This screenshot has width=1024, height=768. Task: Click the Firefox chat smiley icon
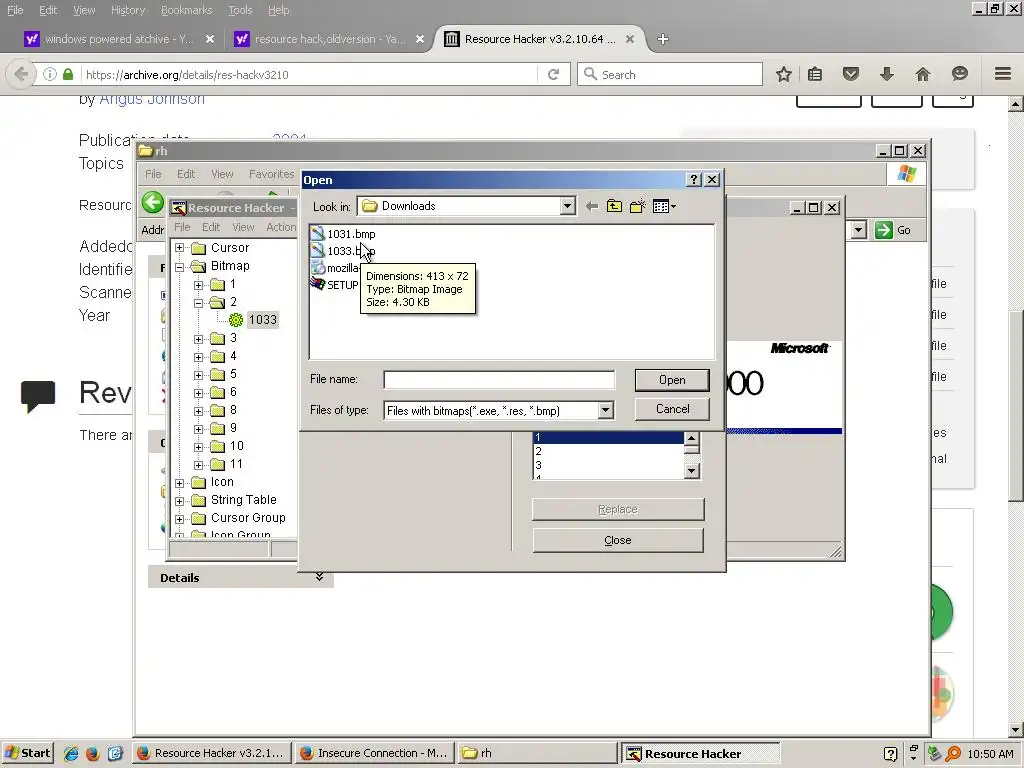(959, 74)
